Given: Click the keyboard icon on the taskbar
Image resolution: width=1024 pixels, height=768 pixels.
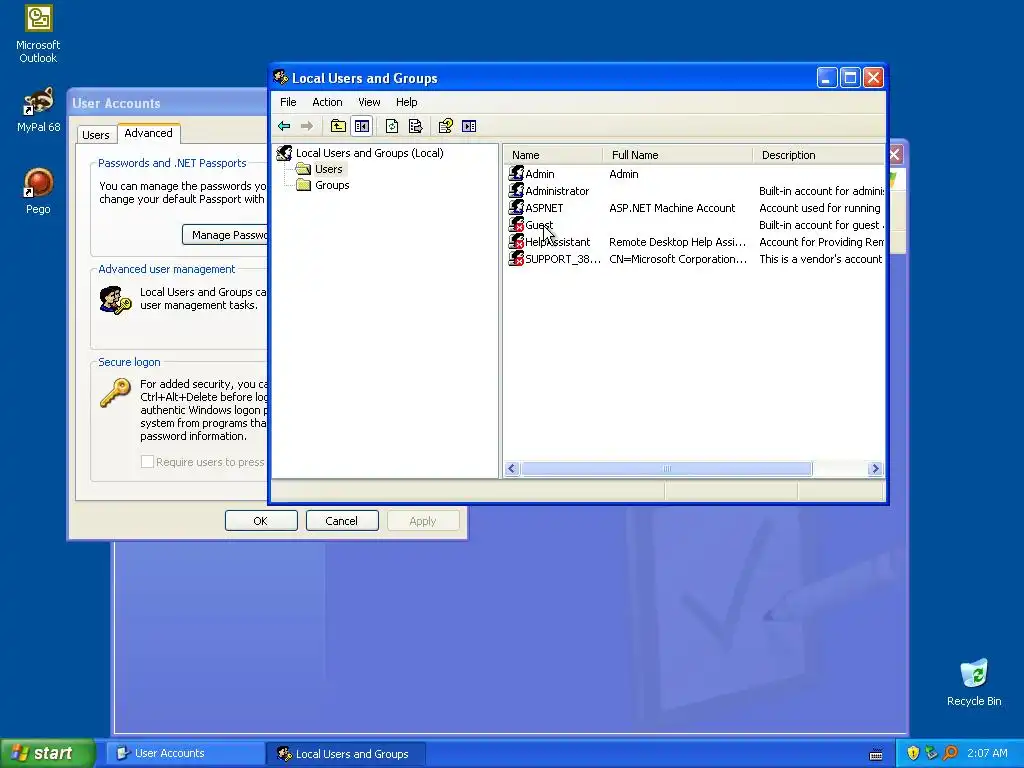Looking at the screenshot, I should click(x=876, y=755).
